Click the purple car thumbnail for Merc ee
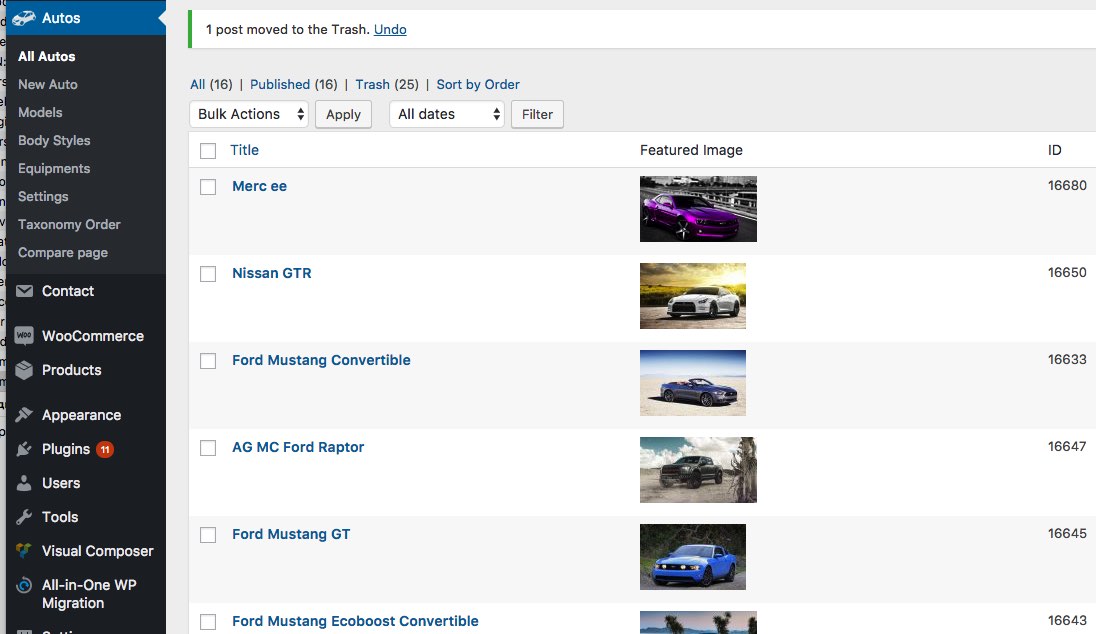 [698, 209]
